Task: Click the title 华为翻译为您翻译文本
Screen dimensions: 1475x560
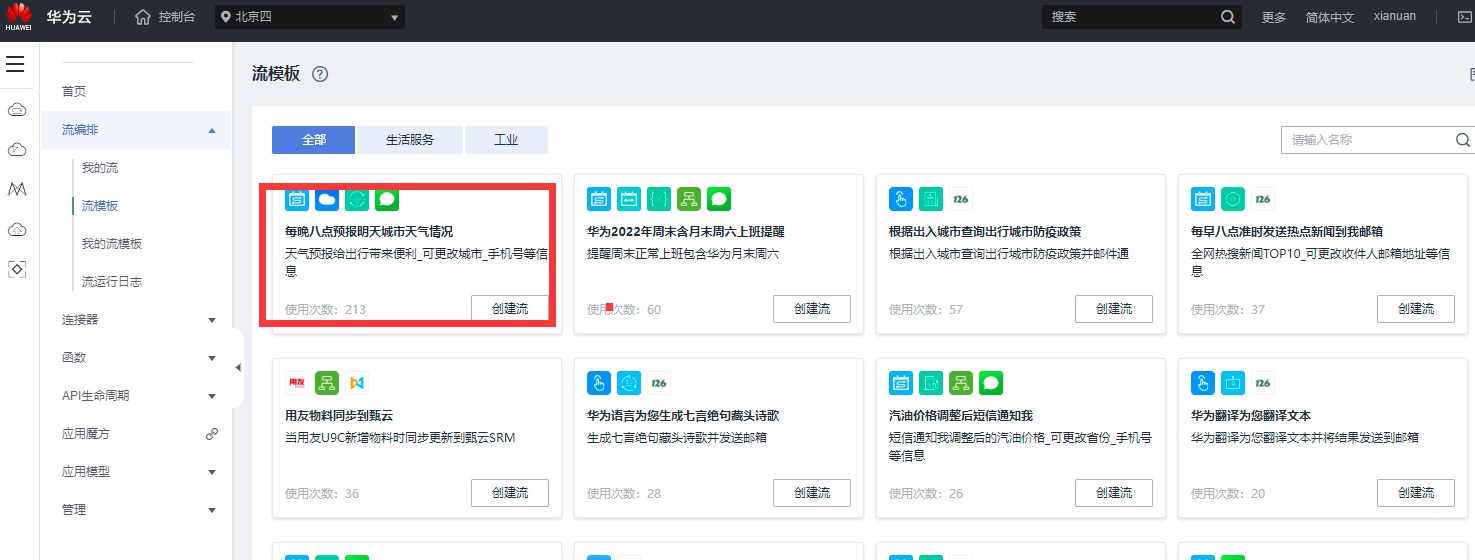Action: click(x=1251, y=416)
